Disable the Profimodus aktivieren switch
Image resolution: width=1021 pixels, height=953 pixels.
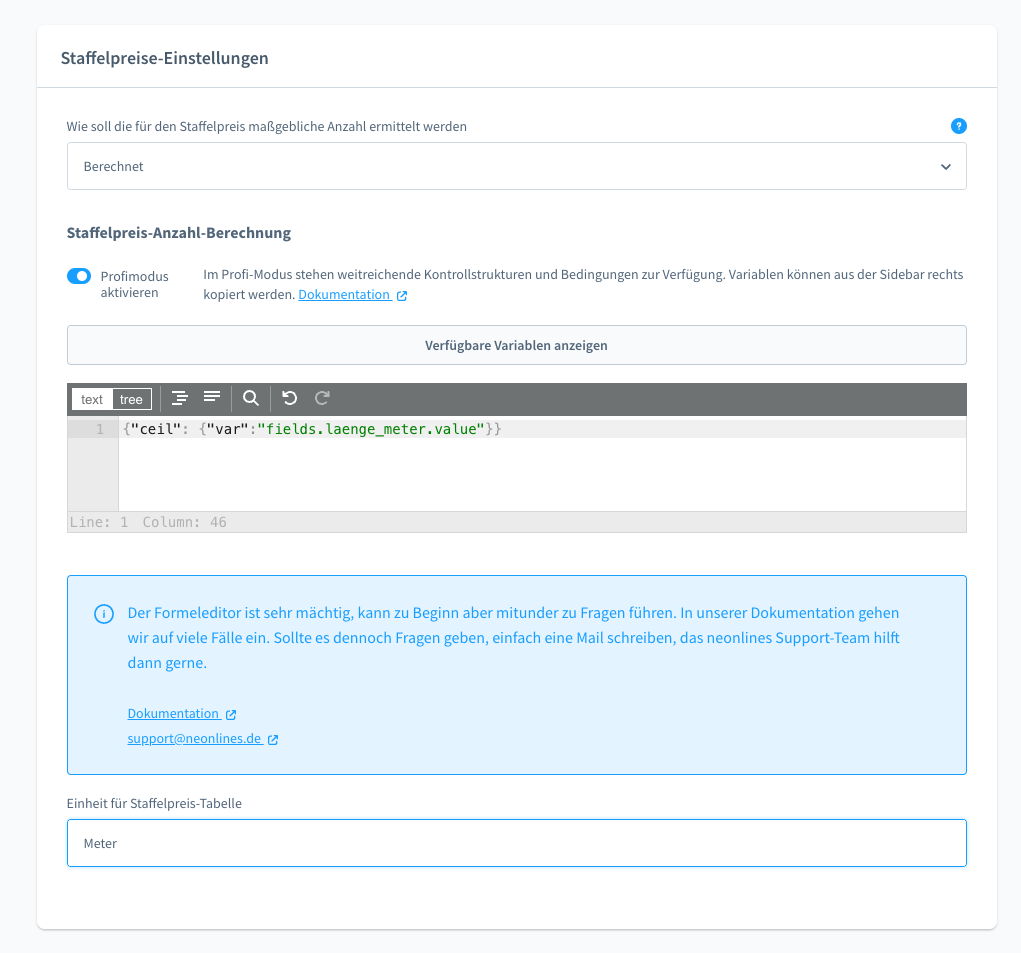coord(79,276)
